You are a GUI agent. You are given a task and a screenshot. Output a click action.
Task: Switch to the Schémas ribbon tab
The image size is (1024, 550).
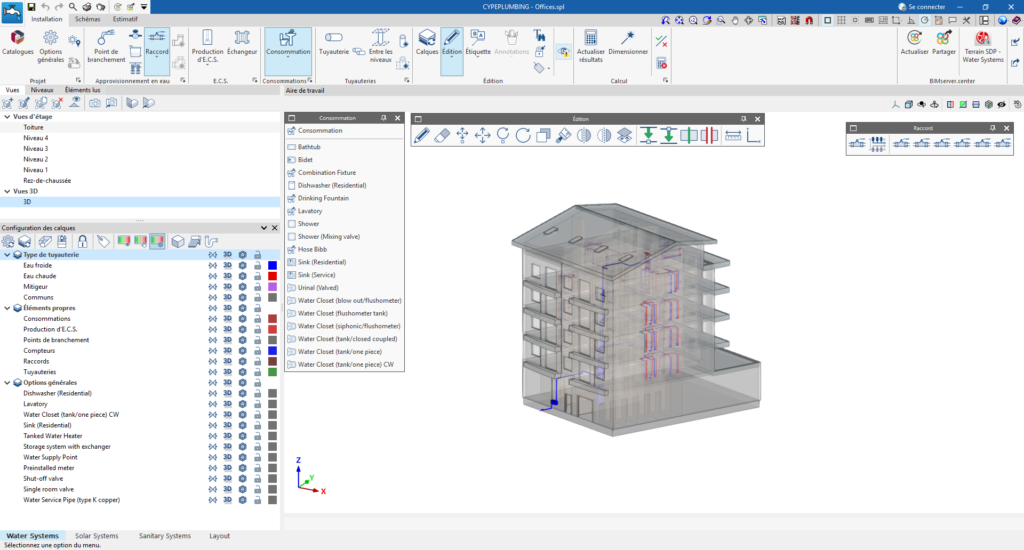[x=87, y=19]
